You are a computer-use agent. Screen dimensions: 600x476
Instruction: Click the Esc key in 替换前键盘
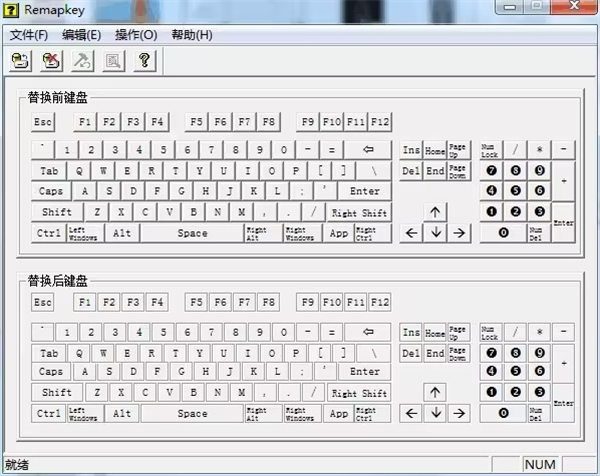(43, 122)
